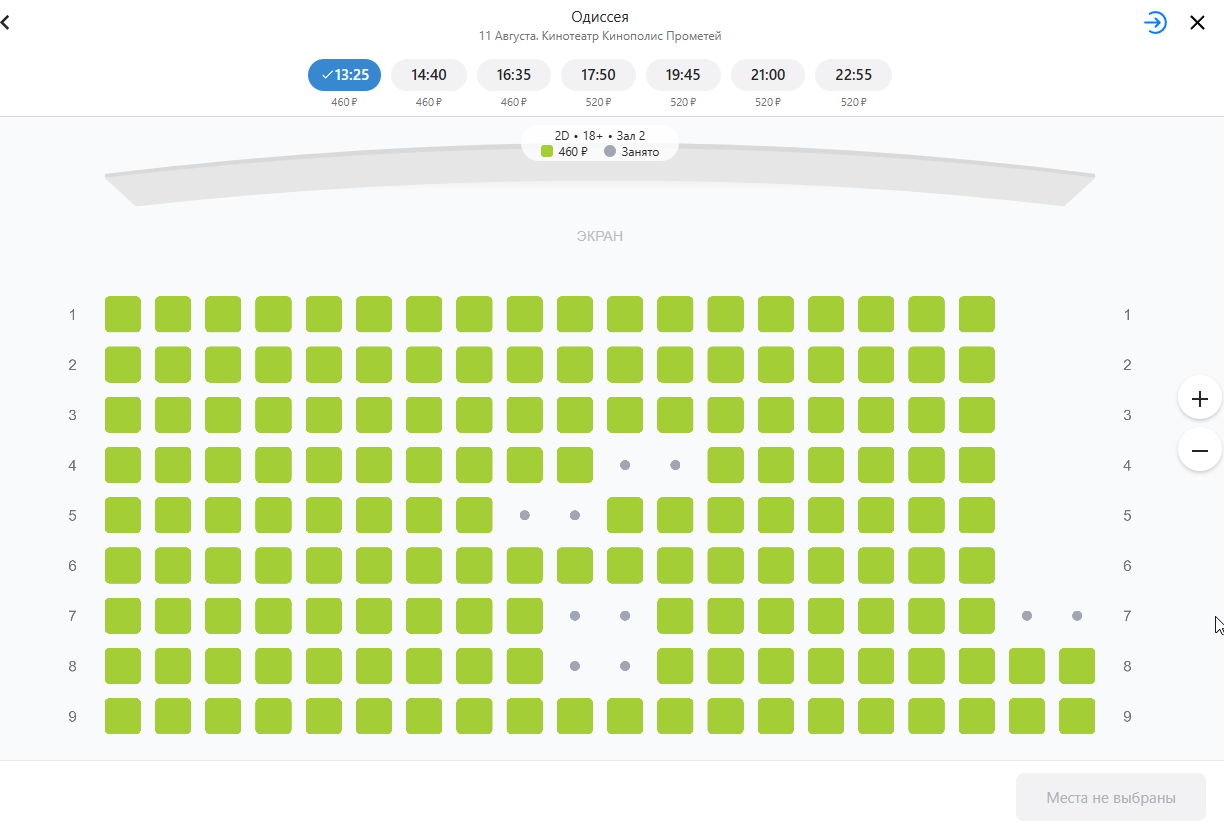Go back using the left chevron arrow
This screenshot has height=823, width=1224.
point(5,22)
